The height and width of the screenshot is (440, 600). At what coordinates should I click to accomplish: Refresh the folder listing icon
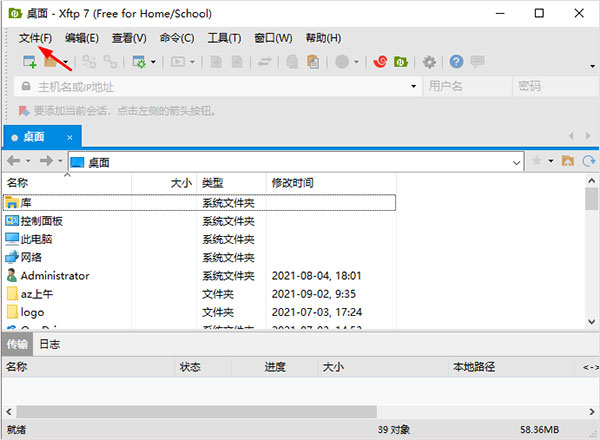589,161
